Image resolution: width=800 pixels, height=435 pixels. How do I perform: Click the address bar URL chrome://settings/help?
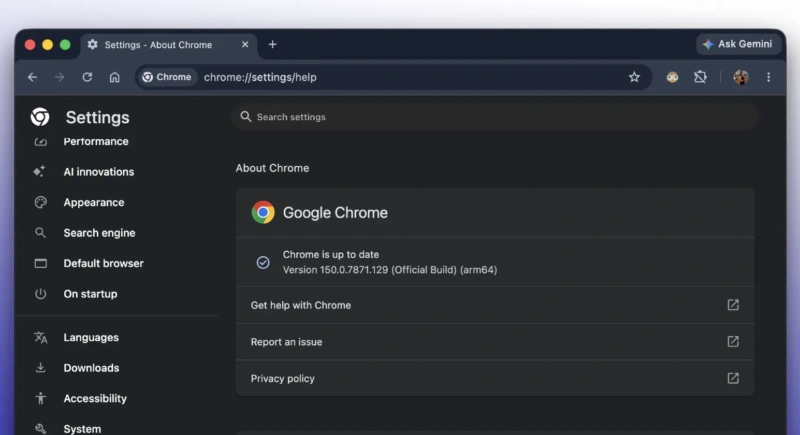point(260,77)
